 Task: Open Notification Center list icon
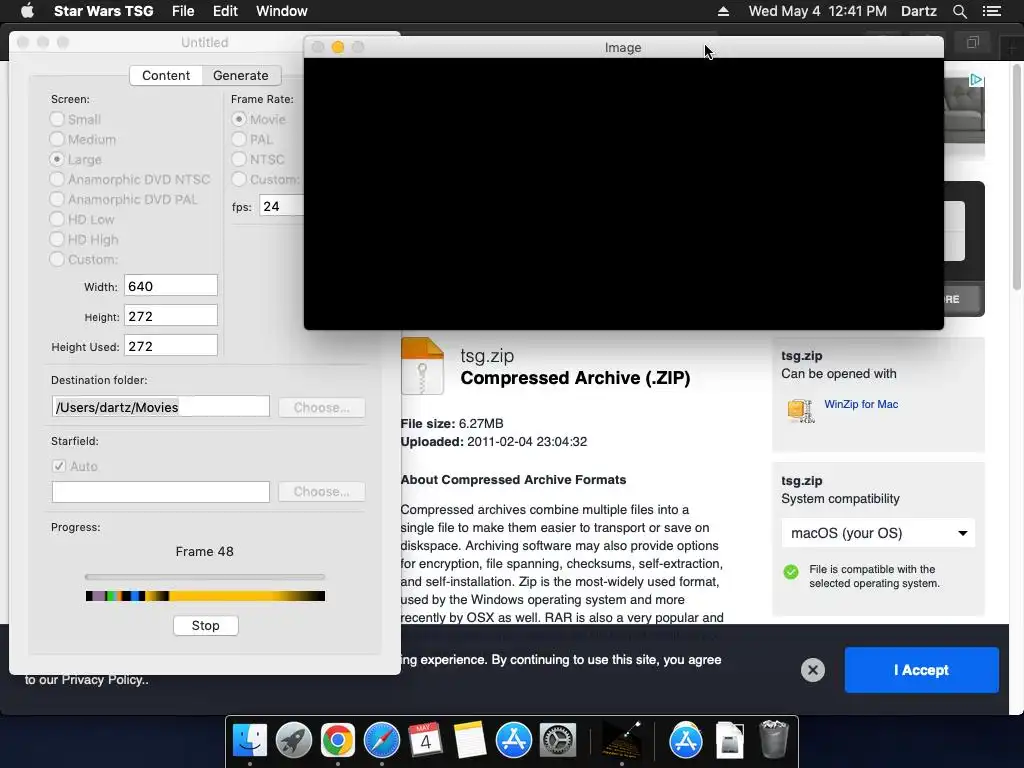991,11
